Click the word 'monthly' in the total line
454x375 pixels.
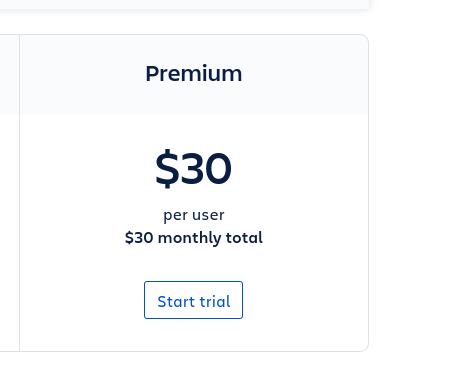point(189,238)
